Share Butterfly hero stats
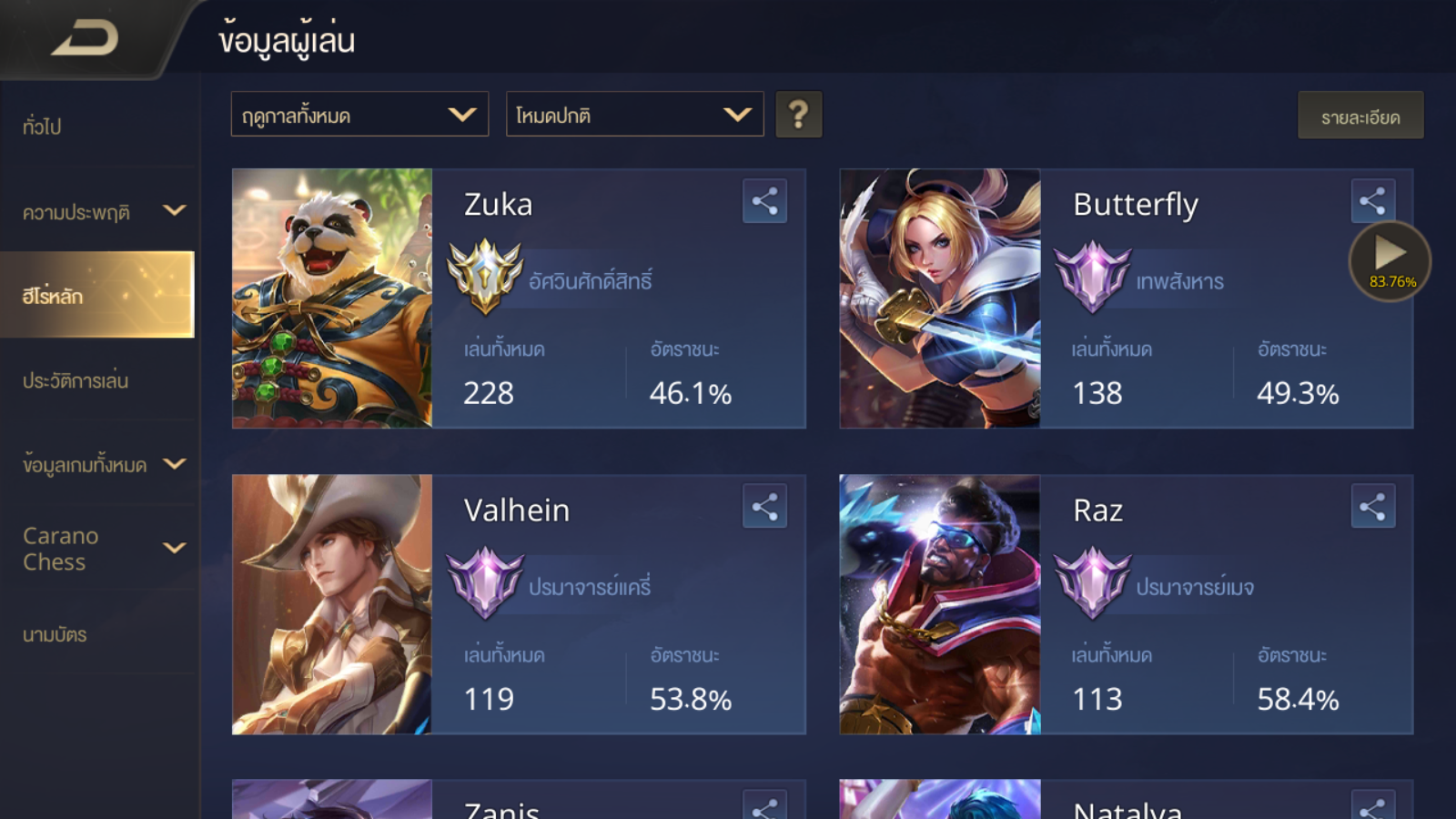The image size is (1456, 819). (1372, 201)
